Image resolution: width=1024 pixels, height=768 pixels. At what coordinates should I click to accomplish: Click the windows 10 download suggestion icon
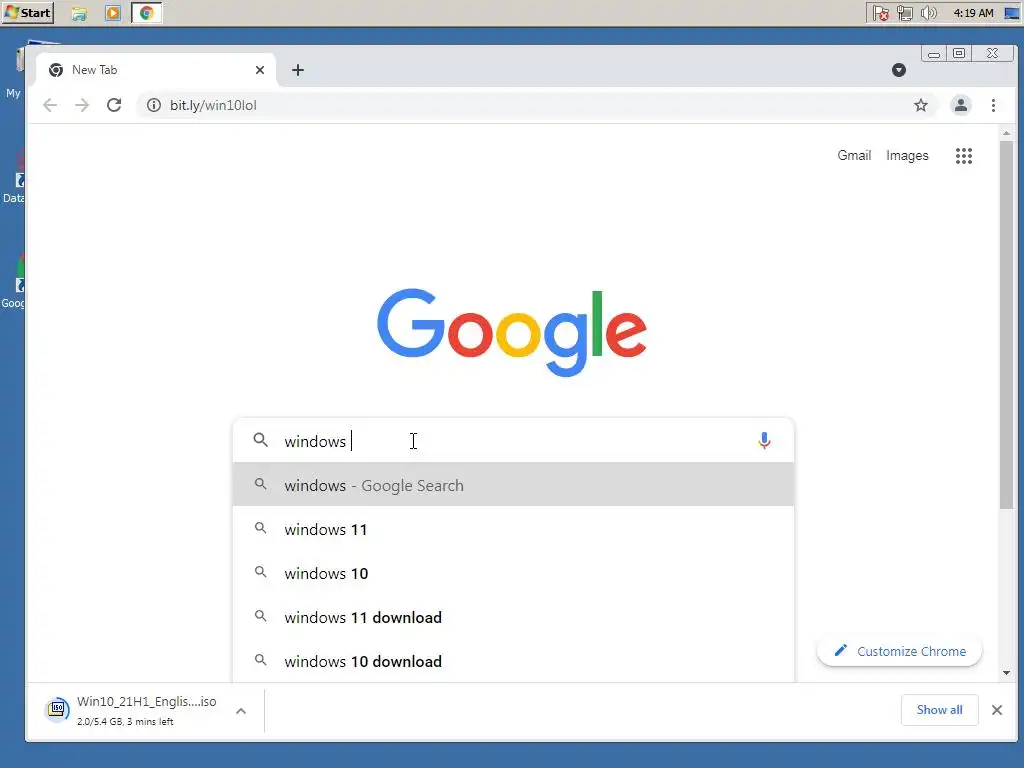(x=261, y=660)
